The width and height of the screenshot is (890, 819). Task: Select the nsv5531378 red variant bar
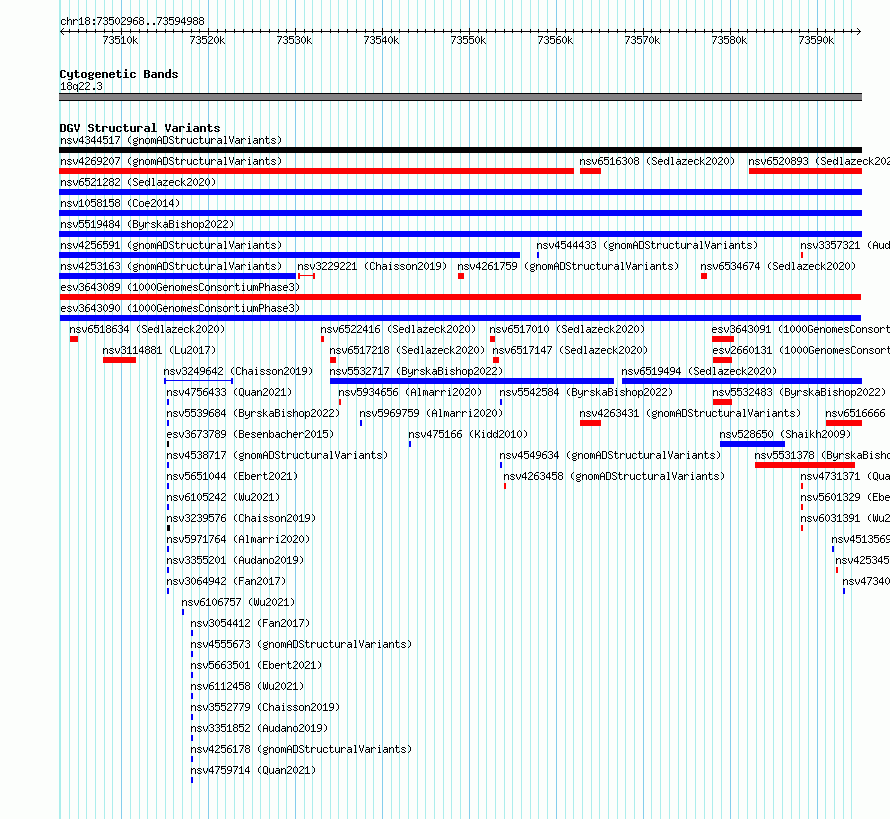tap(805, 465)
